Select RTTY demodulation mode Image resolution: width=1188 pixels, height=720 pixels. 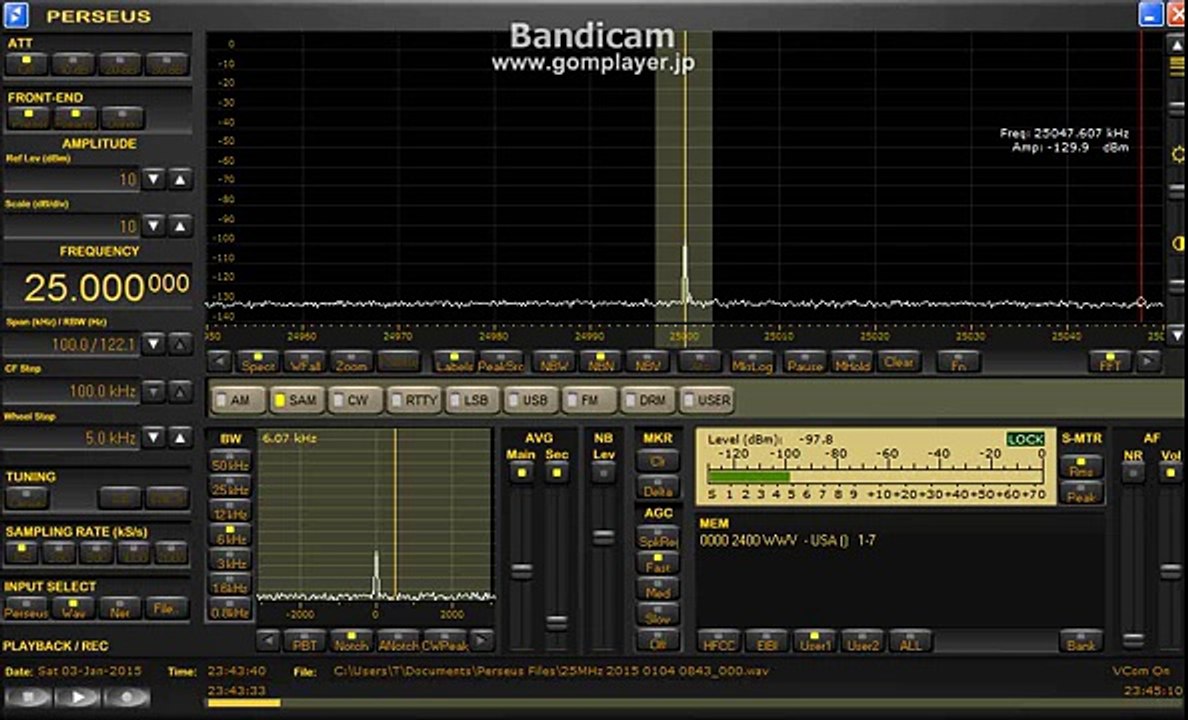coord(414,399)
